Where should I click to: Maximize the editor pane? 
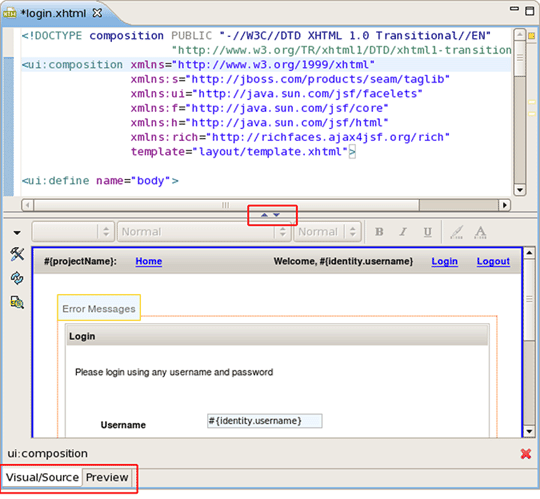tap(530, 11)
